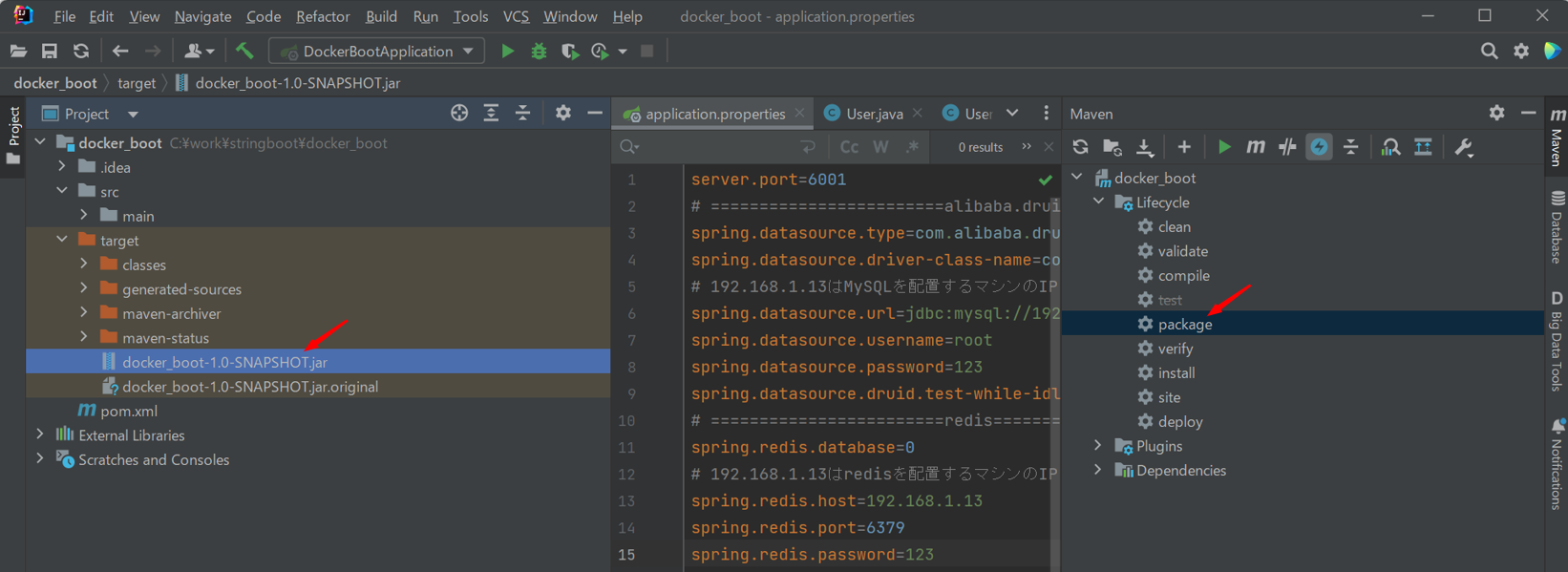Open the Project view selector dropdown
1568x572 pixels.
point(133,115)
